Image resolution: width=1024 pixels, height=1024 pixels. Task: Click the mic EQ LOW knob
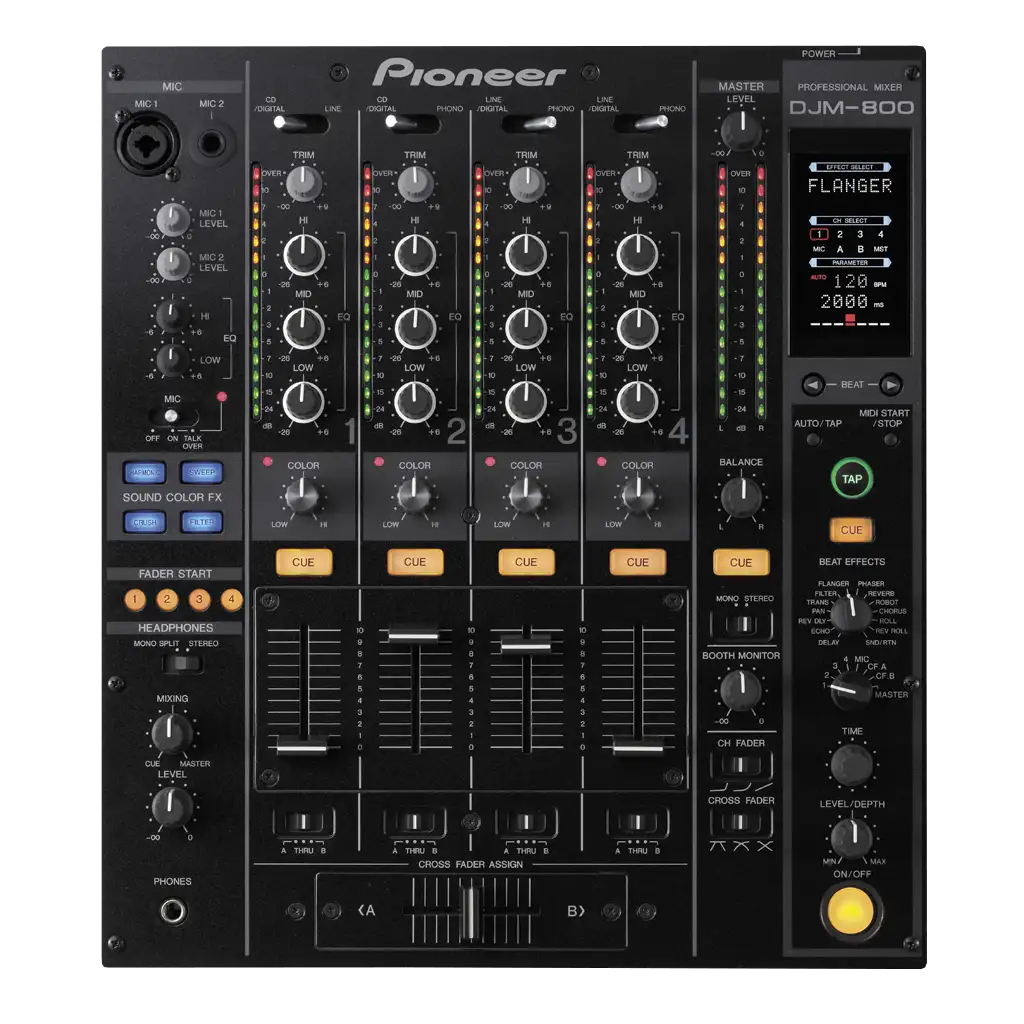click(x=172, y=360)
